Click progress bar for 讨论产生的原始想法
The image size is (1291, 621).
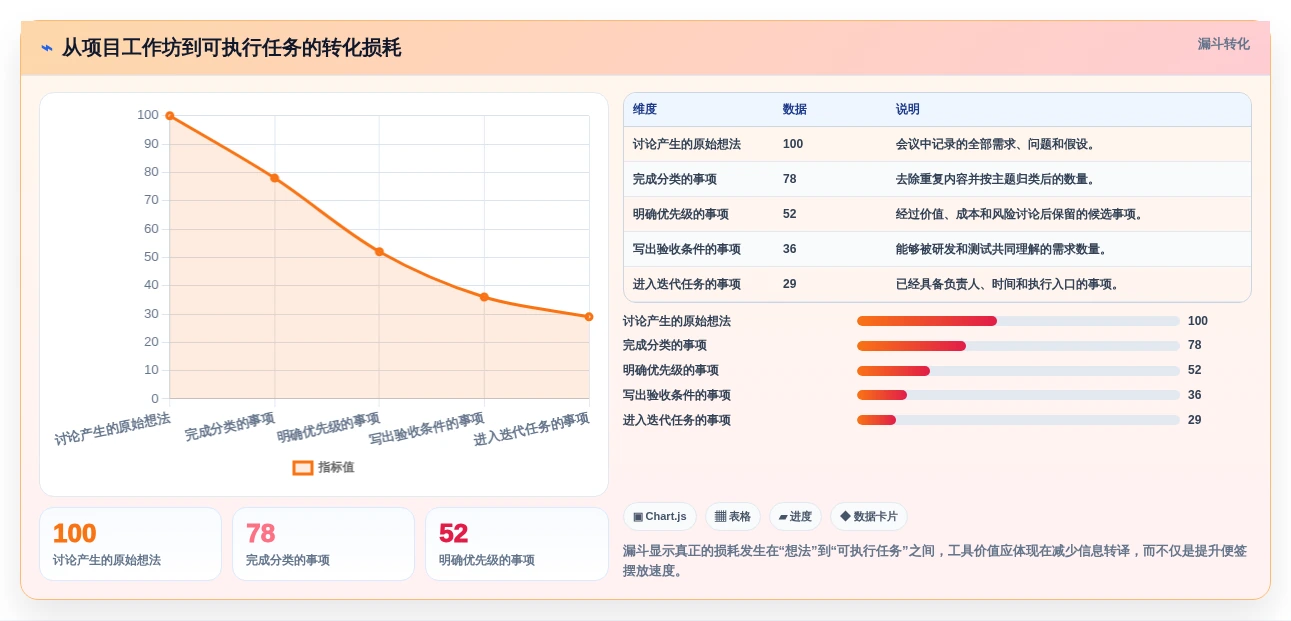coord(1018,321)
